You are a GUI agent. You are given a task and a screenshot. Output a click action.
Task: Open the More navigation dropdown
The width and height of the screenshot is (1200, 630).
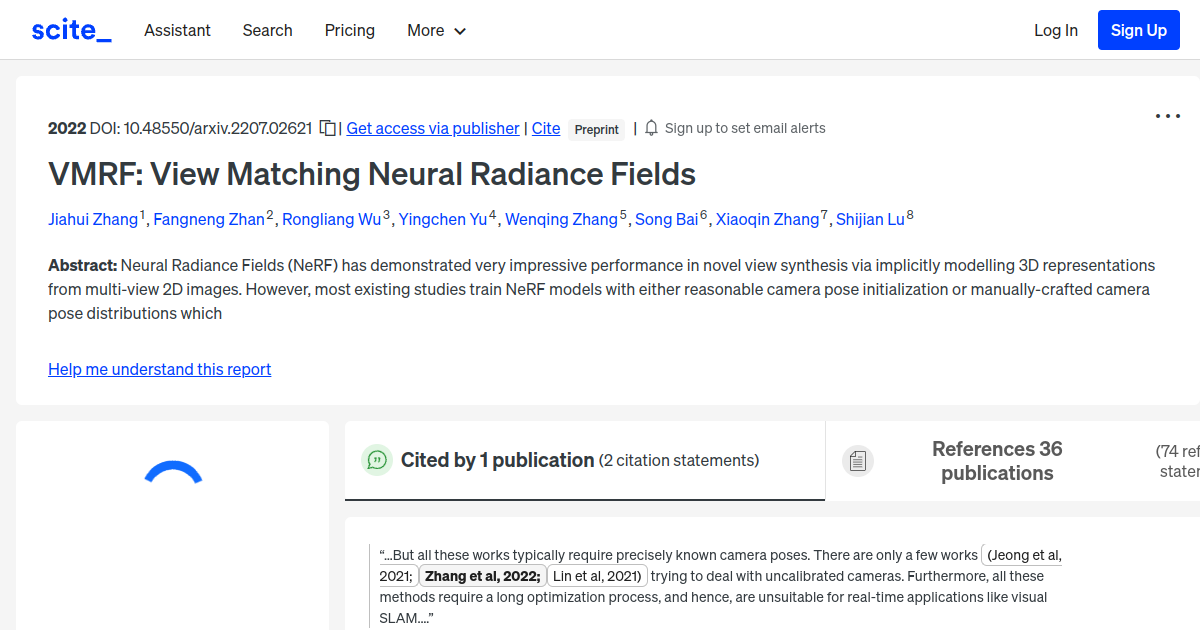point(436,31)
